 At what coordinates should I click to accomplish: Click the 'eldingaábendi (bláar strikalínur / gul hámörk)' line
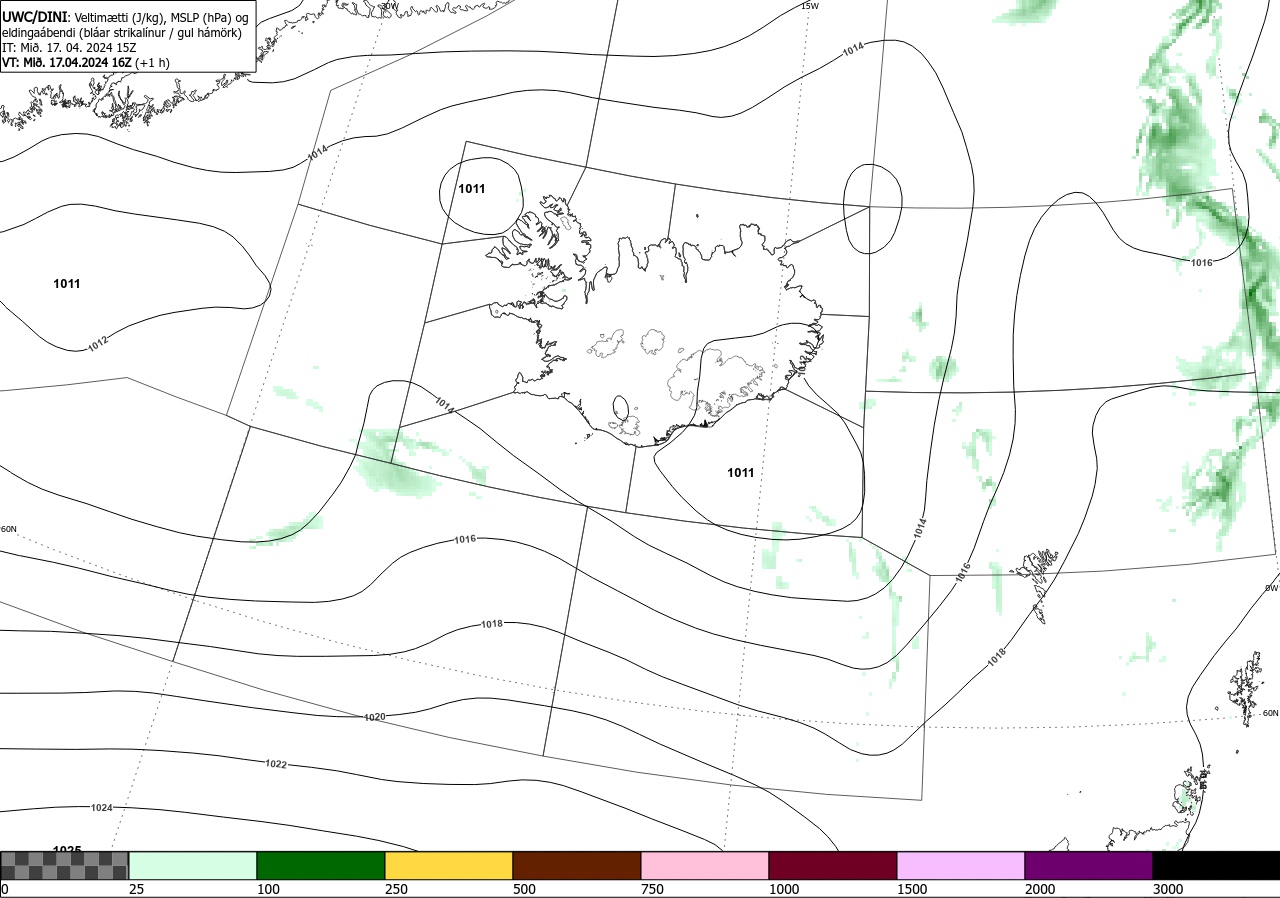(121, 33)
